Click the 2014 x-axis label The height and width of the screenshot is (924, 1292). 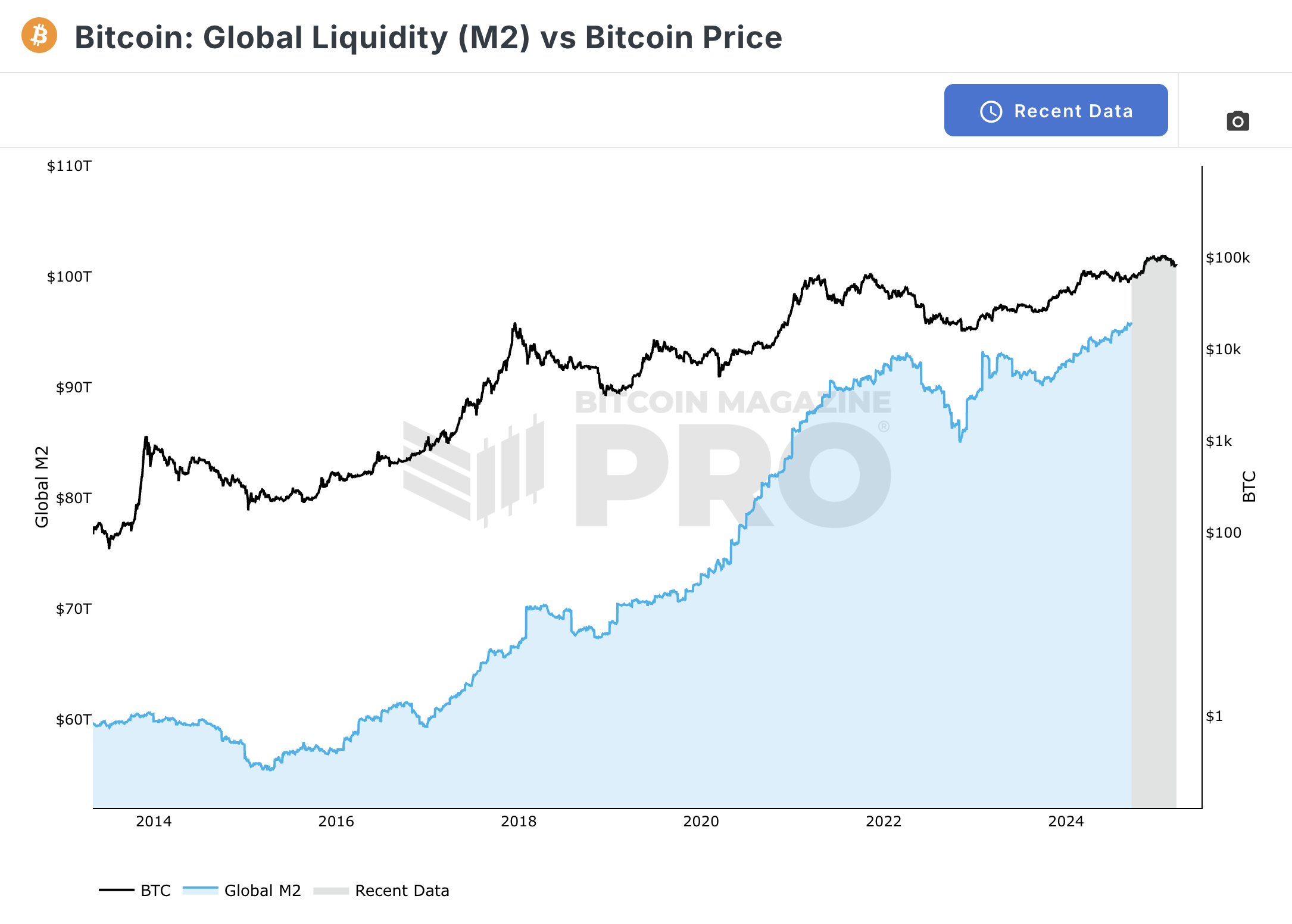154,822
